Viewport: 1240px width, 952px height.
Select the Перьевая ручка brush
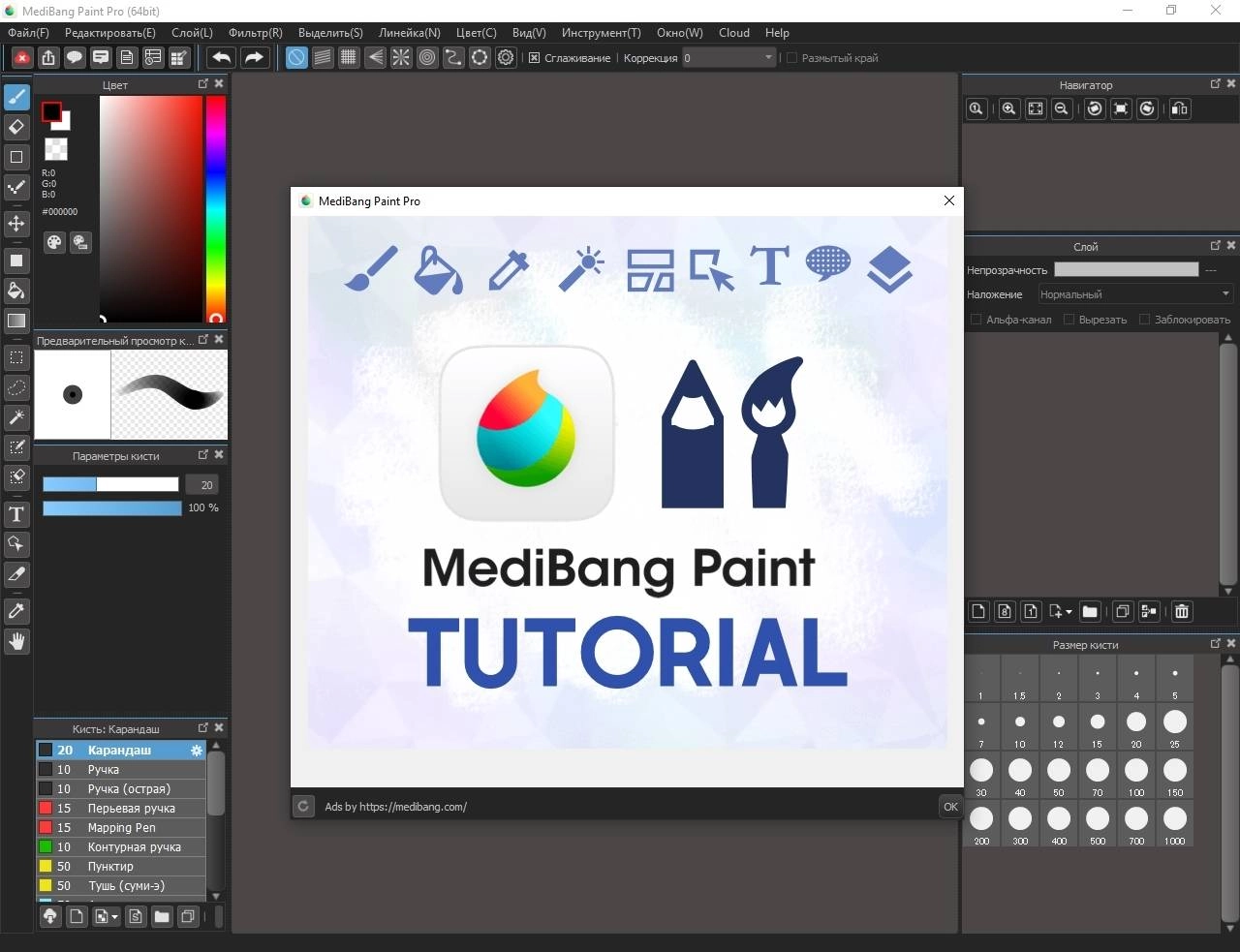[x=121, y=808]
